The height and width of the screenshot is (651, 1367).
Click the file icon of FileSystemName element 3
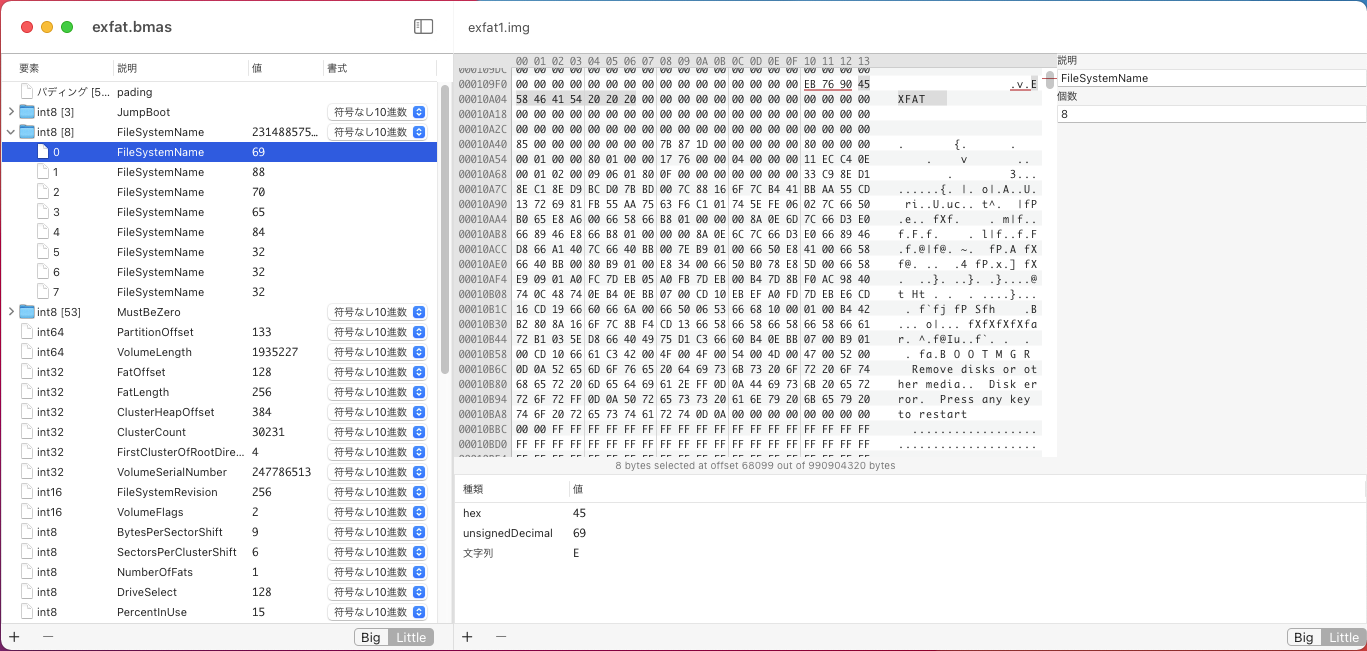(x=43, y=212)
